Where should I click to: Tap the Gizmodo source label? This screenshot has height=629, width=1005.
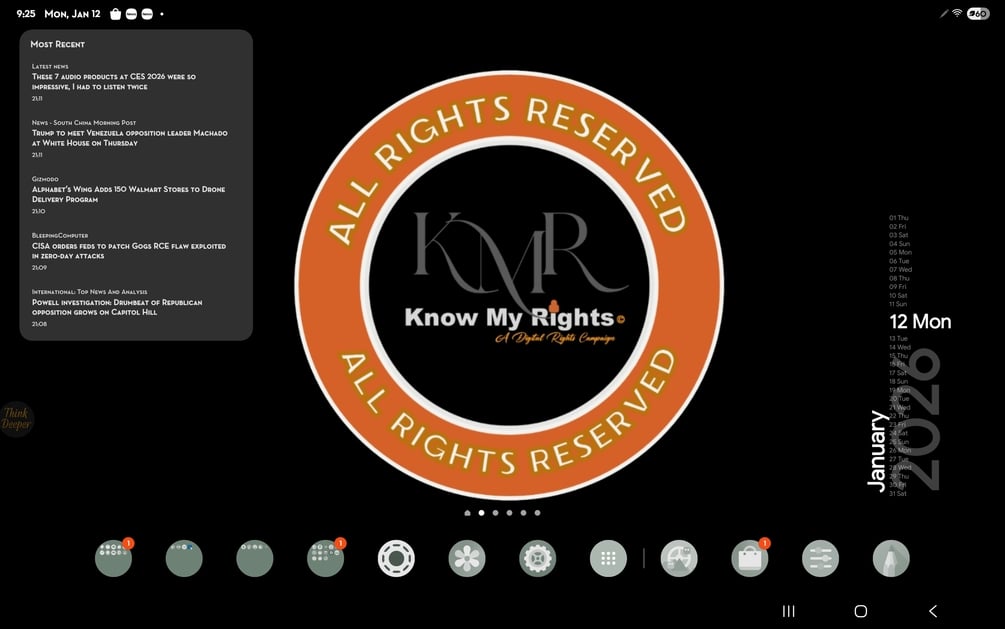point(46,179)
